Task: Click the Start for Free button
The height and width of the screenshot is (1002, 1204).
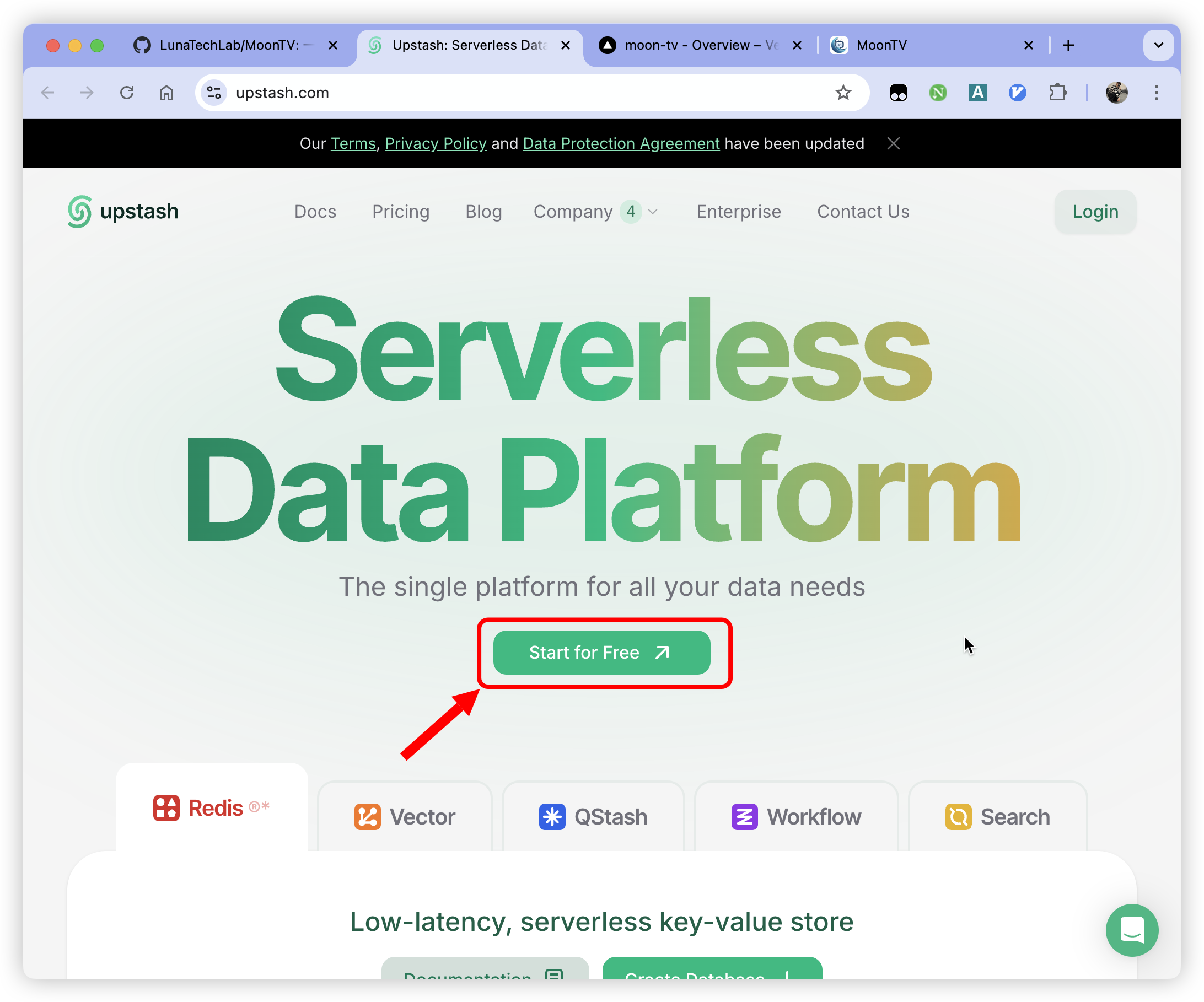Action: point(601,653)
